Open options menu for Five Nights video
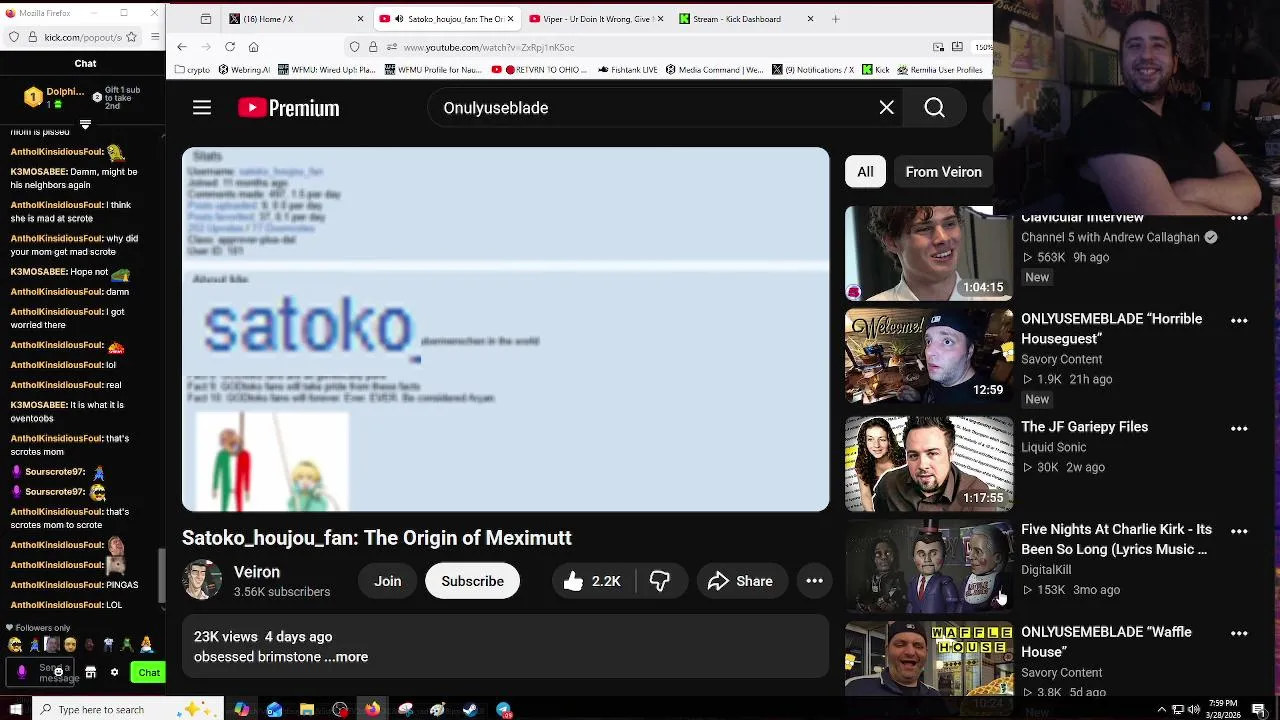1280x720 pixels. (x=1239, y=531)
